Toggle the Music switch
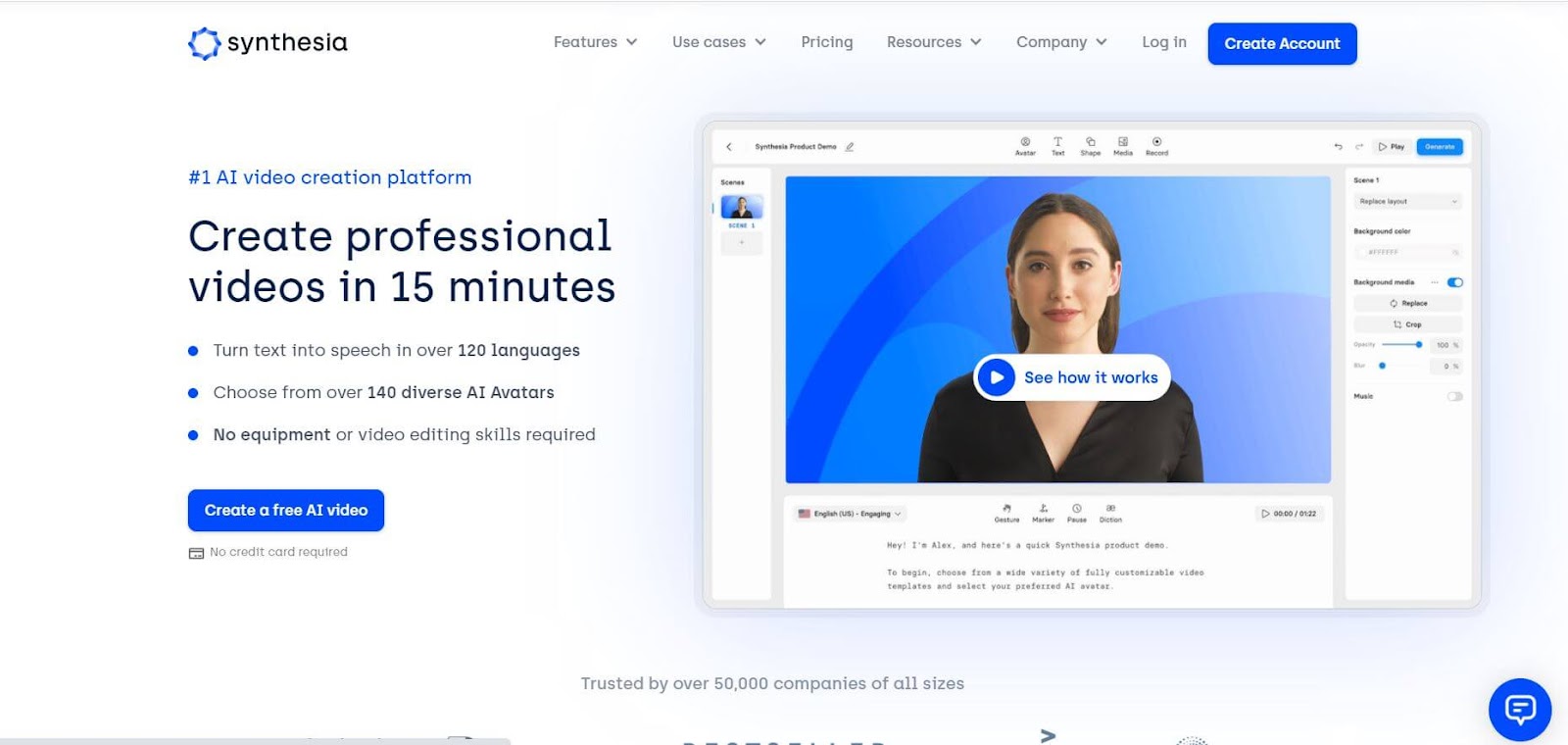Image resolution: width=1568 pixels, height=745 pixels. coord(1454,396)
